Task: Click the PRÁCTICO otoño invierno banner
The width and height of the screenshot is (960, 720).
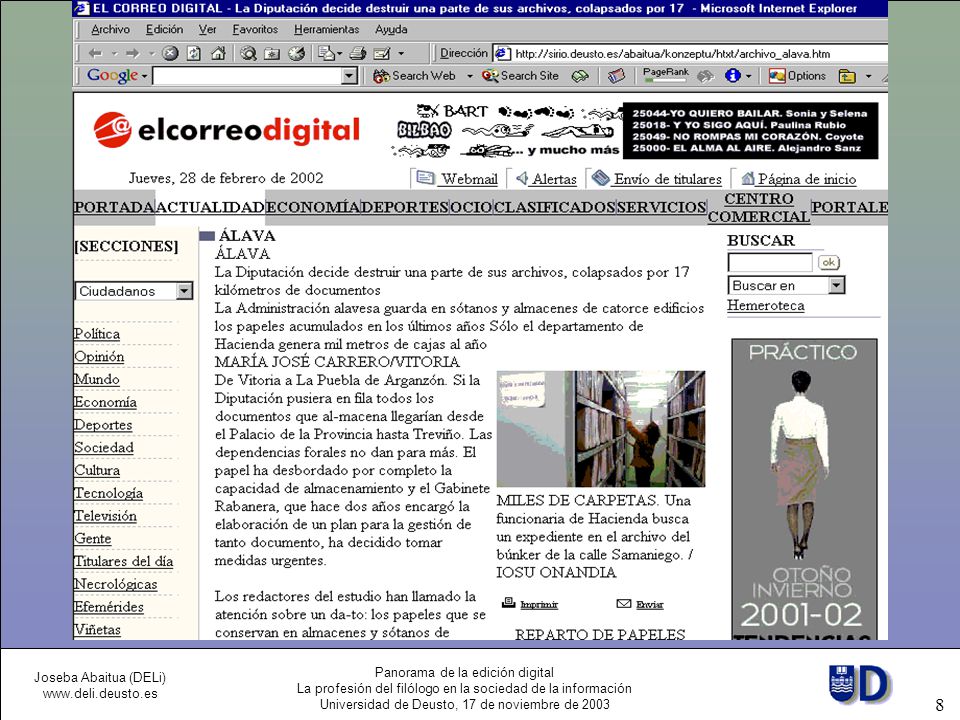Action: [804, 489]
